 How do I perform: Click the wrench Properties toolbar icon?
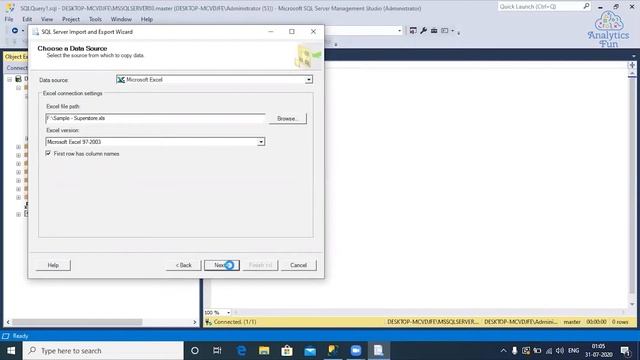(424, 31)
